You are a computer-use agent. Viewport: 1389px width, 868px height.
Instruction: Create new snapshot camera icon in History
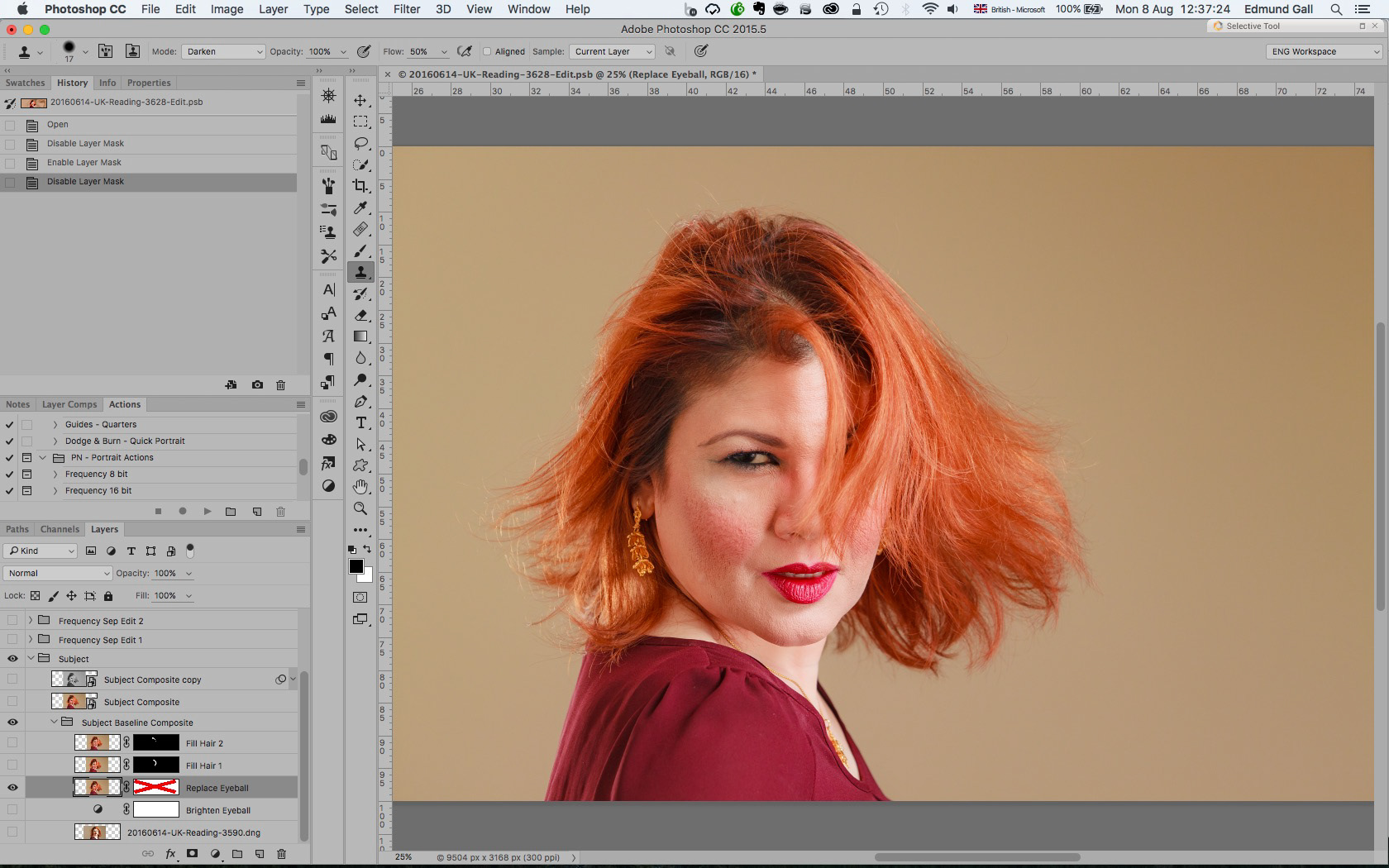click(257, 385)
